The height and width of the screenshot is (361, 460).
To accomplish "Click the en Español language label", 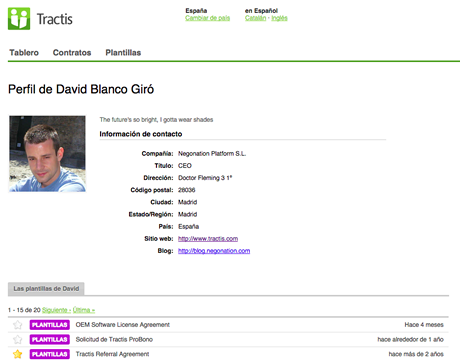I will pyautogui.click(x=261, y=11).
